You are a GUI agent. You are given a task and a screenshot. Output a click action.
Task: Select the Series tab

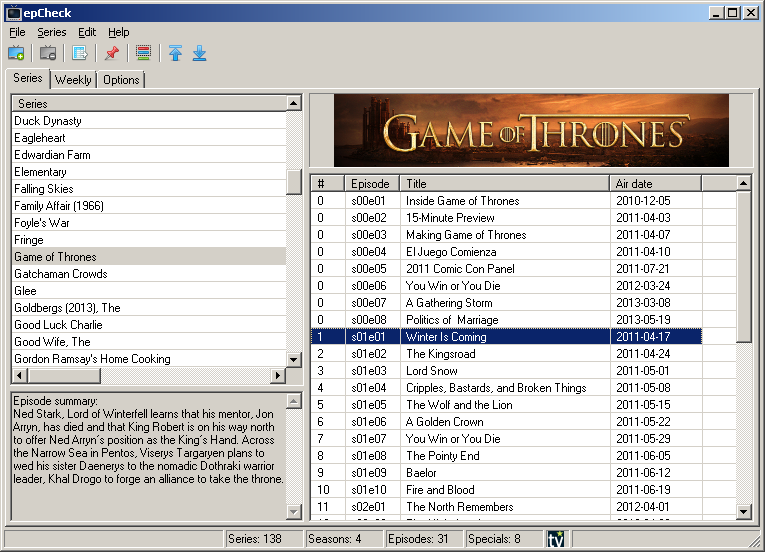coord(28,78)
